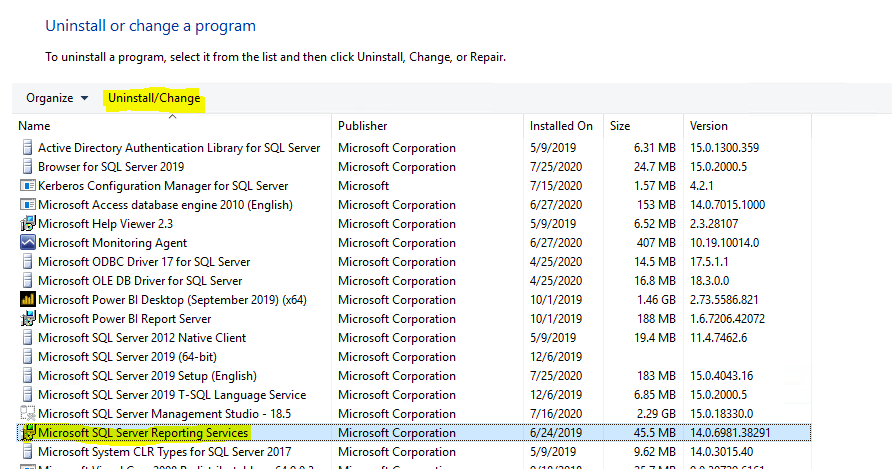Sort list by Size column header
Image resolution: width=892 pixels, height=469 pixels.
pyautogui.click(x=620, y=126)
